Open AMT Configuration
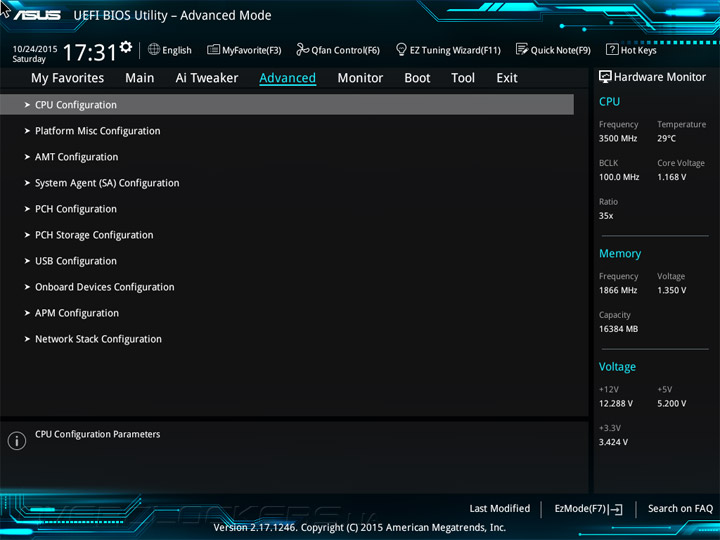 pos(77,157)
